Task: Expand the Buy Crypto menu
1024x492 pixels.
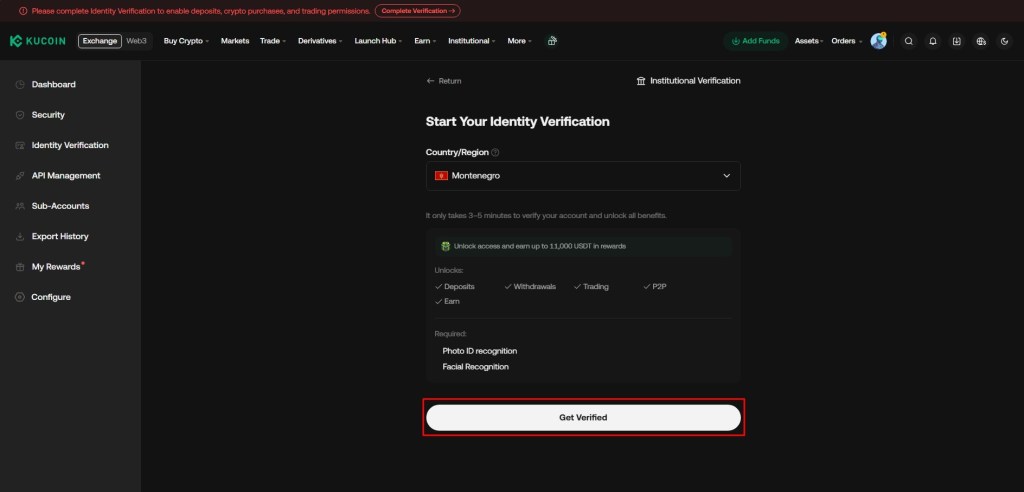Action: point(186,41)
